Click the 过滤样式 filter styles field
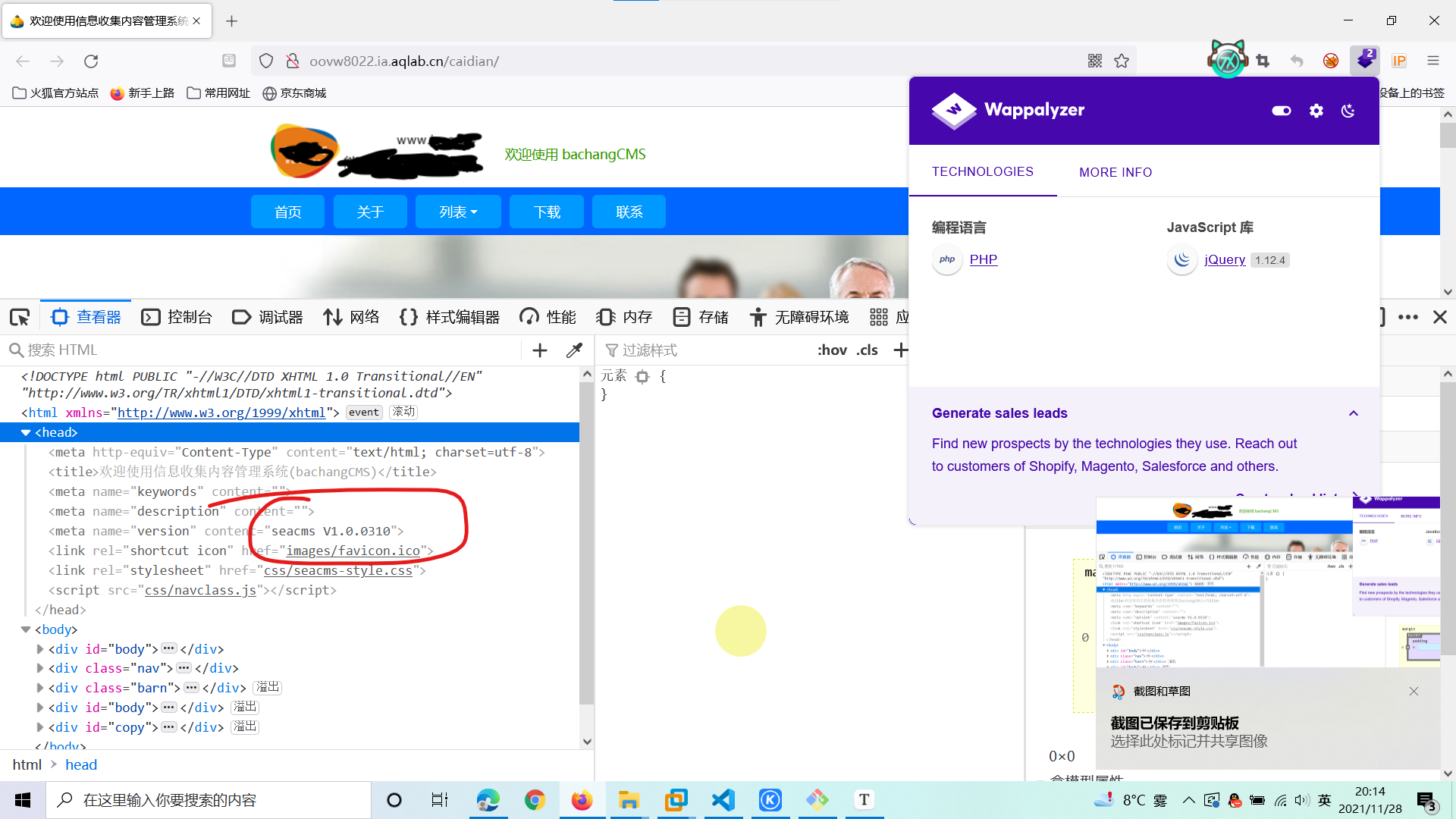This screenshot has width=1456, height=819. pos(705,350)
